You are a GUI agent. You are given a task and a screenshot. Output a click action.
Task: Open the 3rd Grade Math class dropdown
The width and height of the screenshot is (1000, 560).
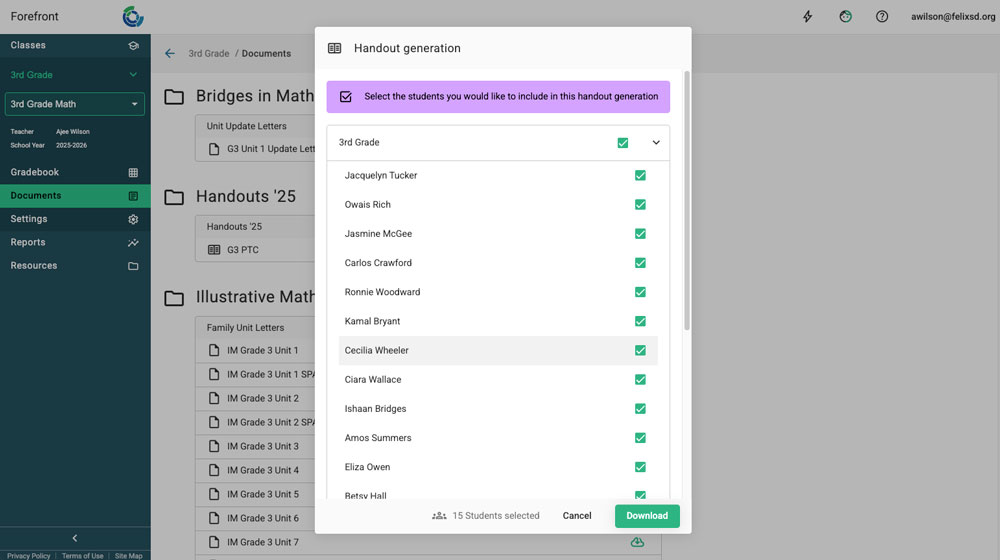click(x=75, y=104)
